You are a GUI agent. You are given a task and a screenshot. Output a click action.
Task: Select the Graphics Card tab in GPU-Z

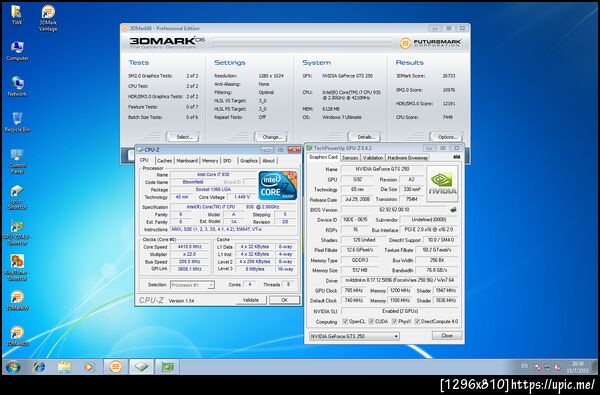(x=323, y=157)
